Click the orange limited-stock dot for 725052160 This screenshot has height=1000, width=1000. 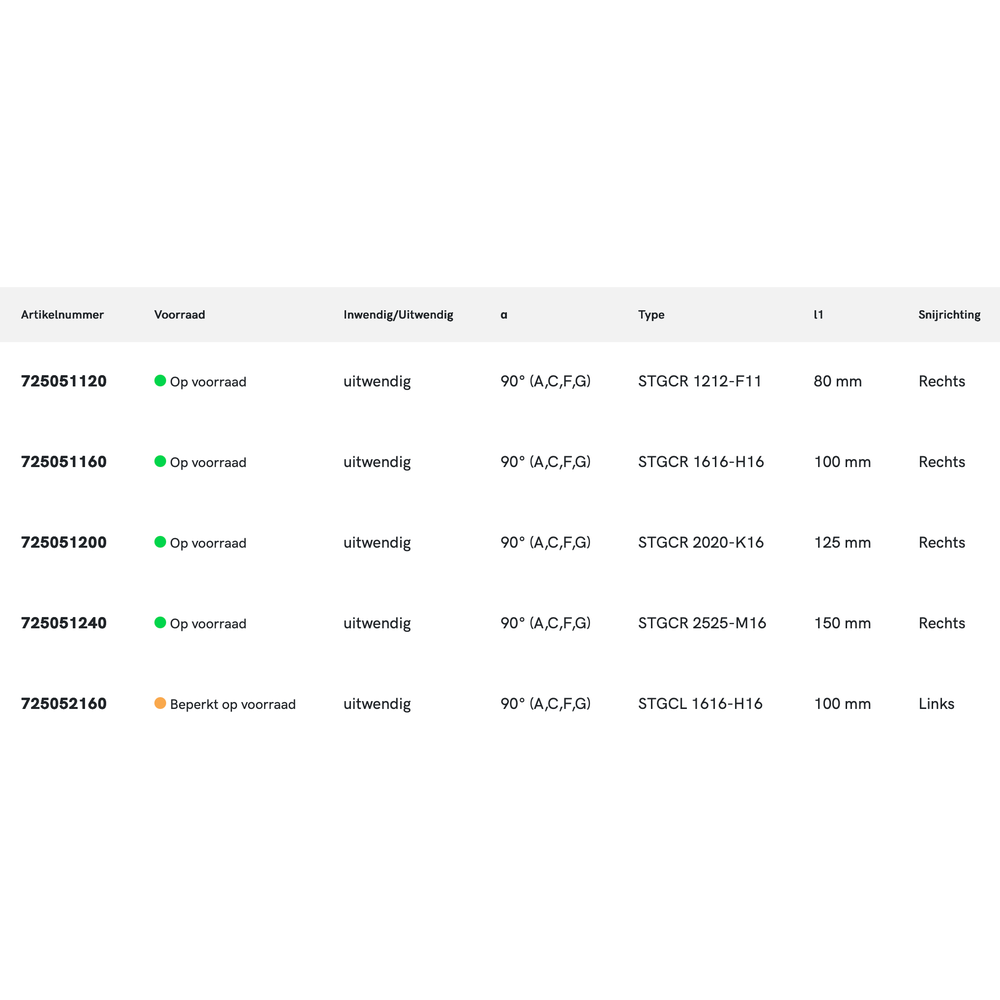coord(160,704)
